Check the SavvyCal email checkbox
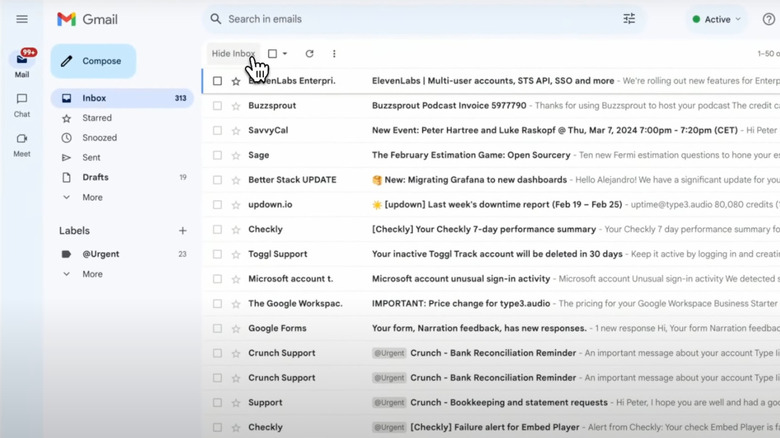 click(217, 130)
